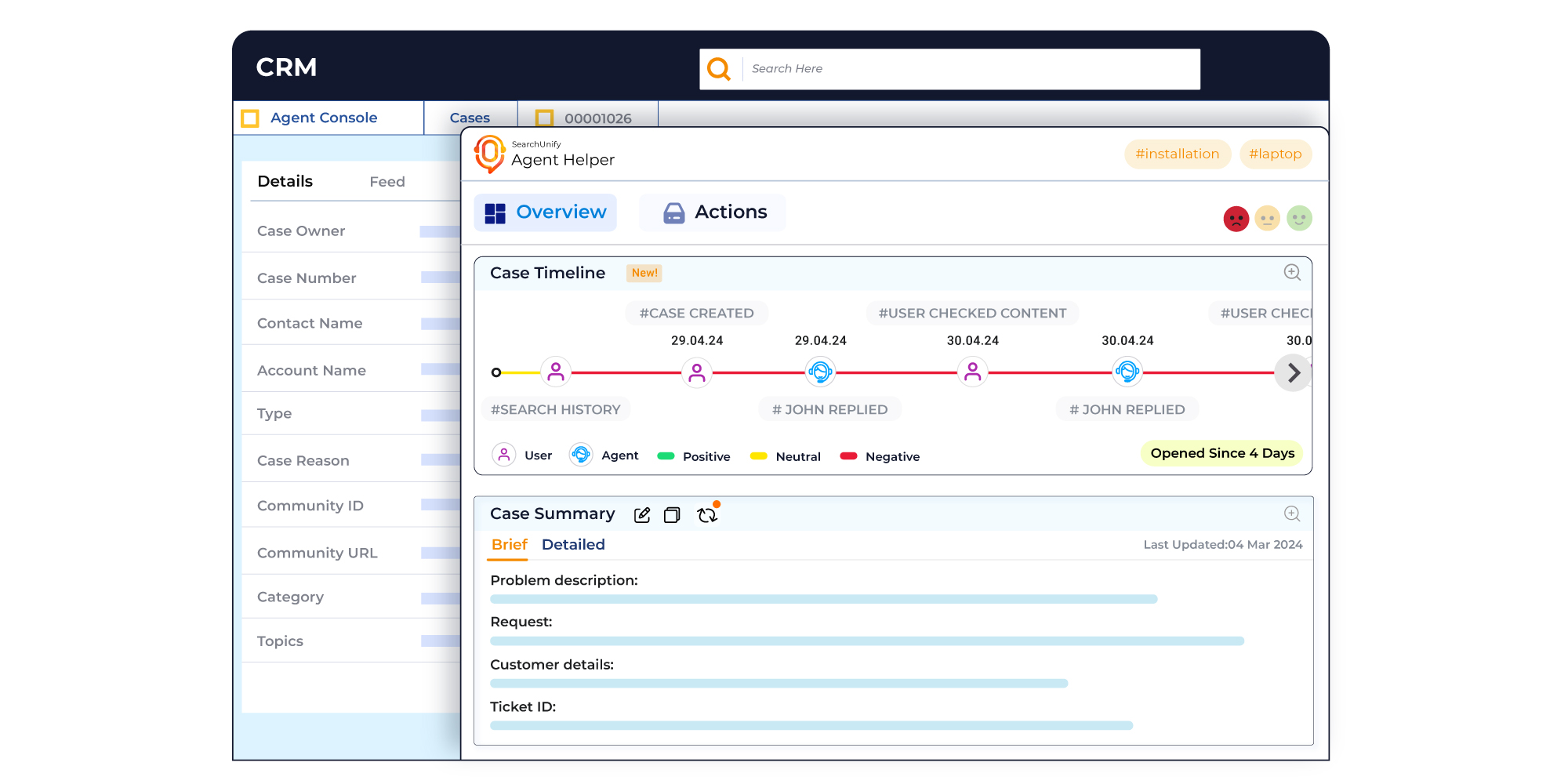Click the Opened Since 4 Days badge
This screenshot has height=784, width=1568.
[x=1222, y=453]
